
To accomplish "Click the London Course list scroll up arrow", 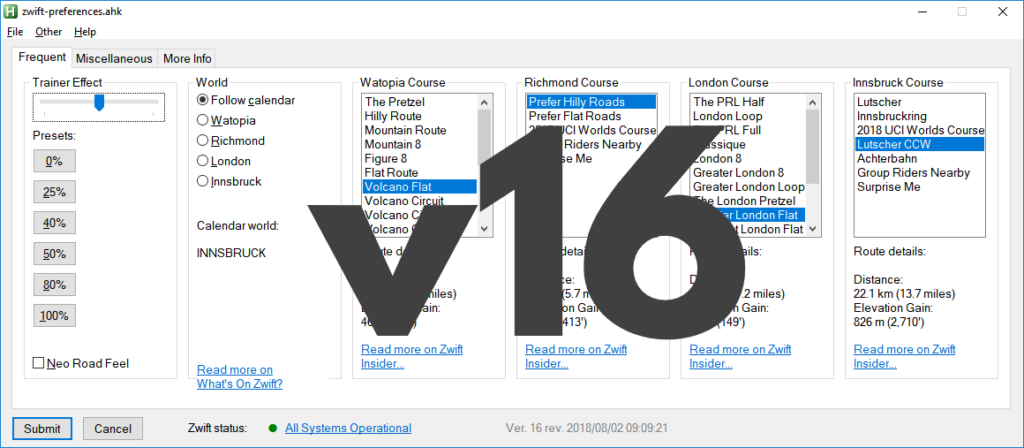I will click(x=812, y=102).
